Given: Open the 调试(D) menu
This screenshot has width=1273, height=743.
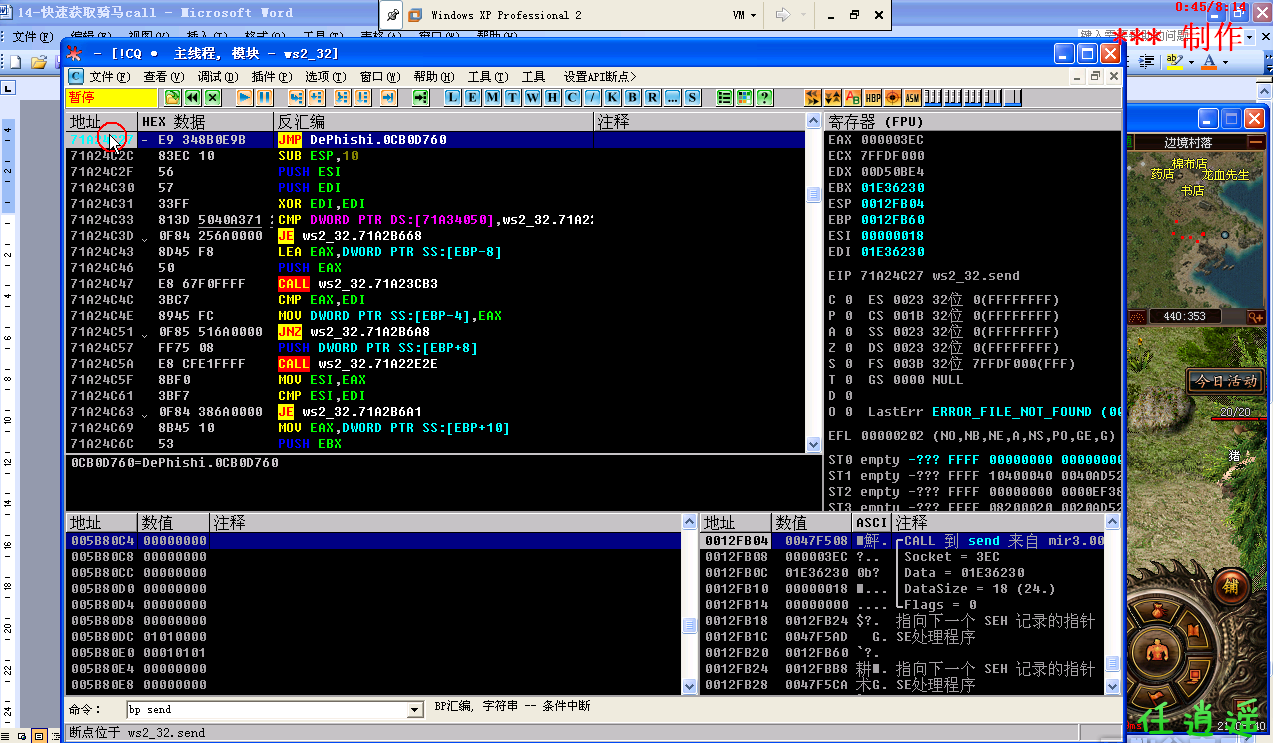Looking at the screenshot, I should coord(217,76).
